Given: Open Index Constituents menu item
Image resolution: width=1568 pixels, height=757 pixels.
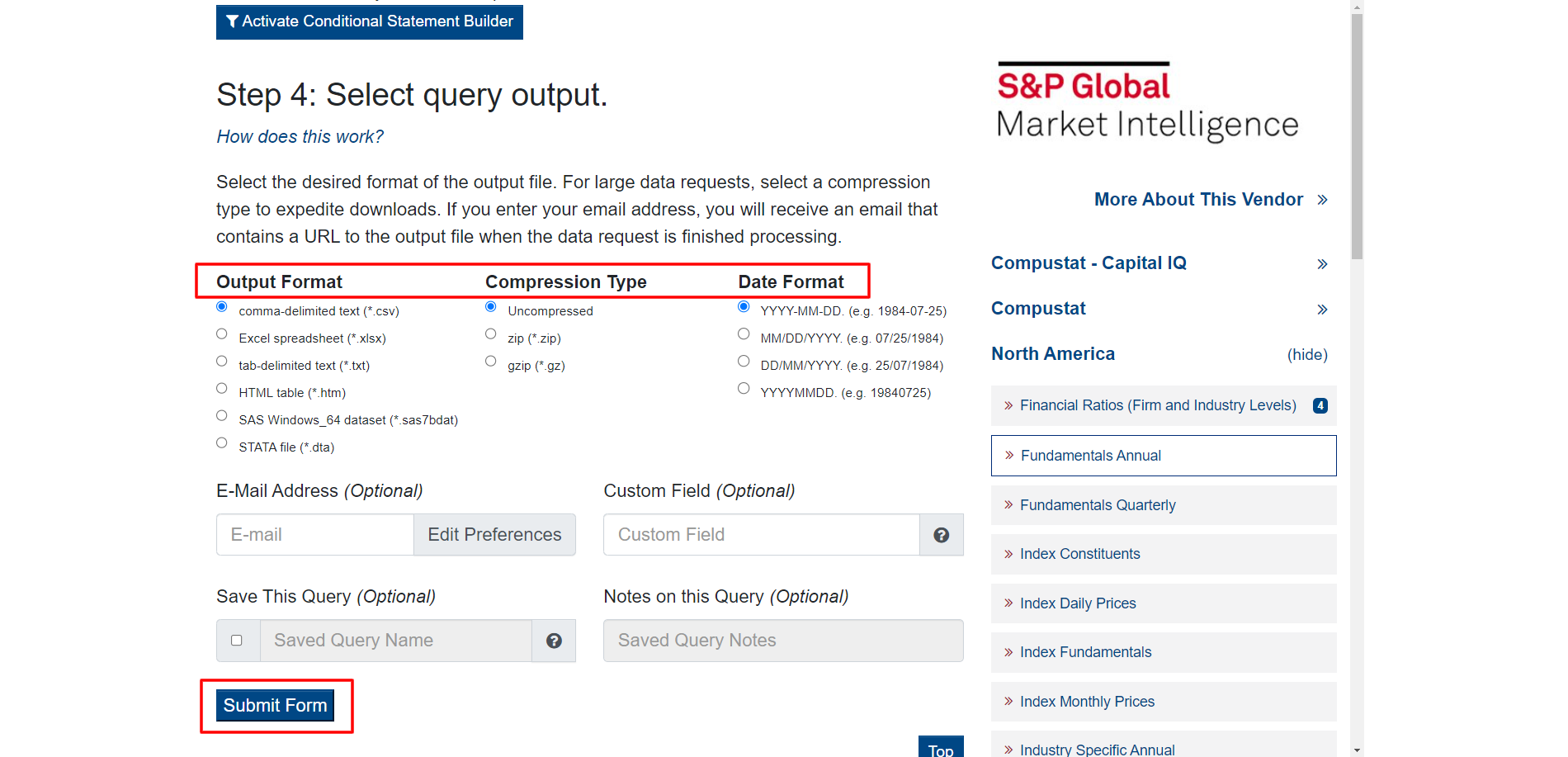Looking at the screenshot, I should click(1164, 554).
